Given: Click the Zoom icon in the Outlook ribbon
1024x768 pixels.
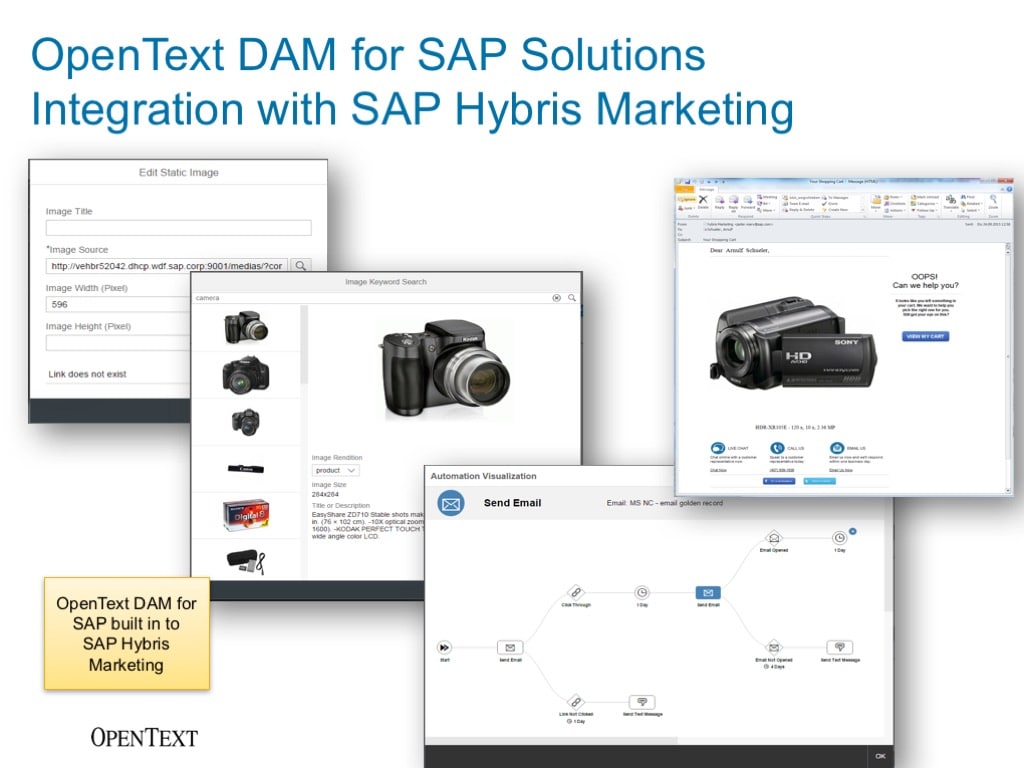Looking at the screenshot, I should point(991,199).
